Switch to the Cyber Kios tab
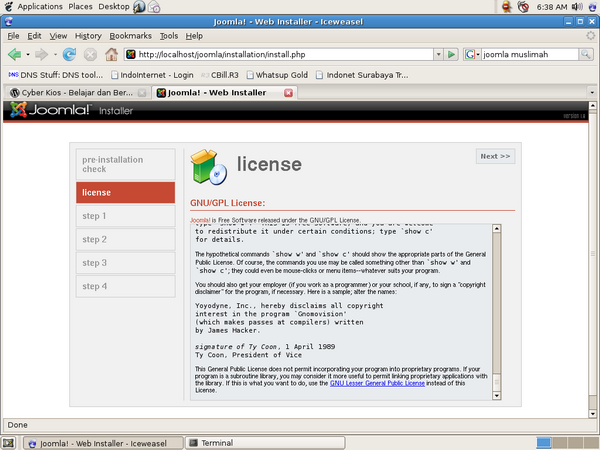The height and width of the screenshot is (450, 600). click(x=77, y=93)
